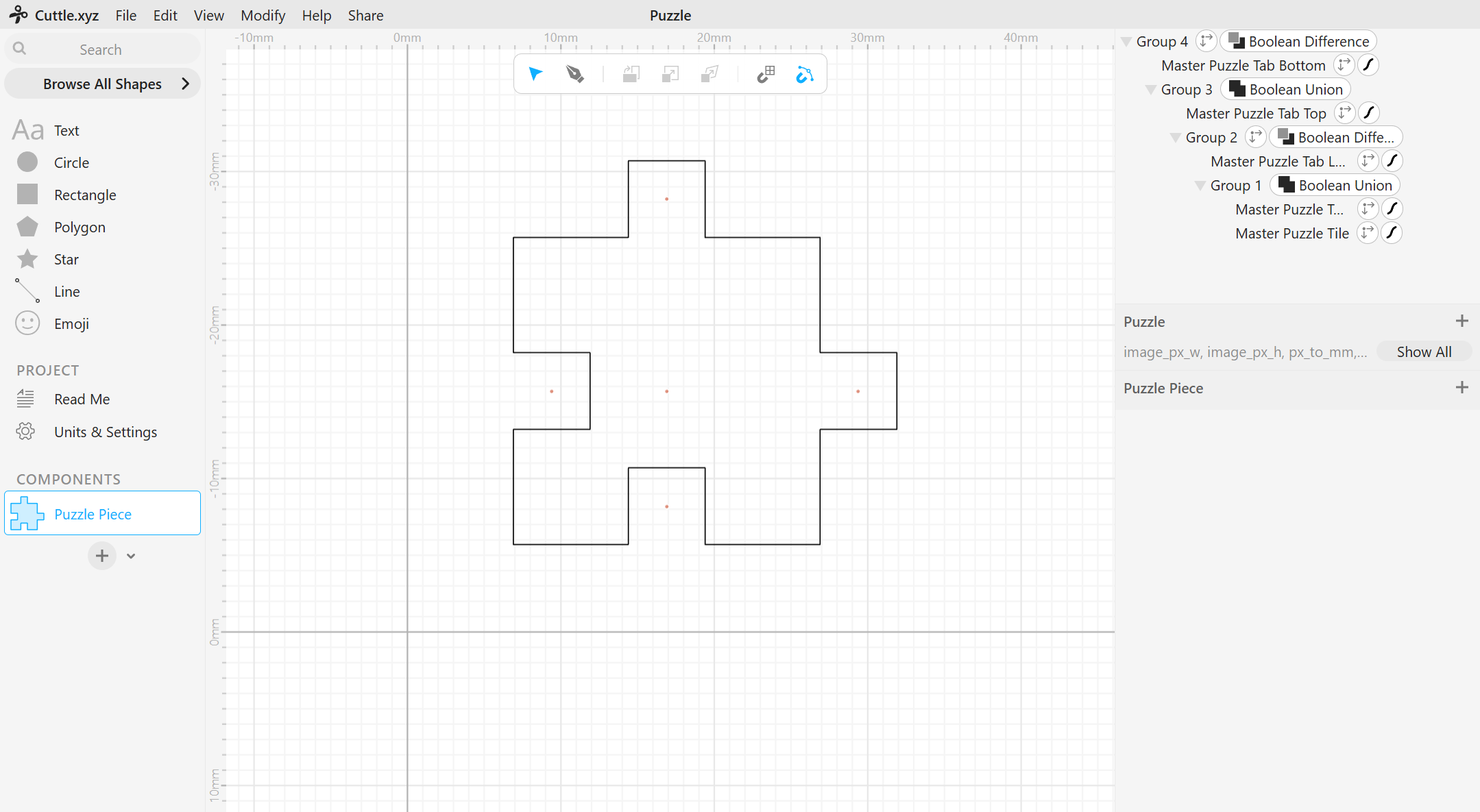Open Group 1 Boolean Union modifier

point(1335,185)
